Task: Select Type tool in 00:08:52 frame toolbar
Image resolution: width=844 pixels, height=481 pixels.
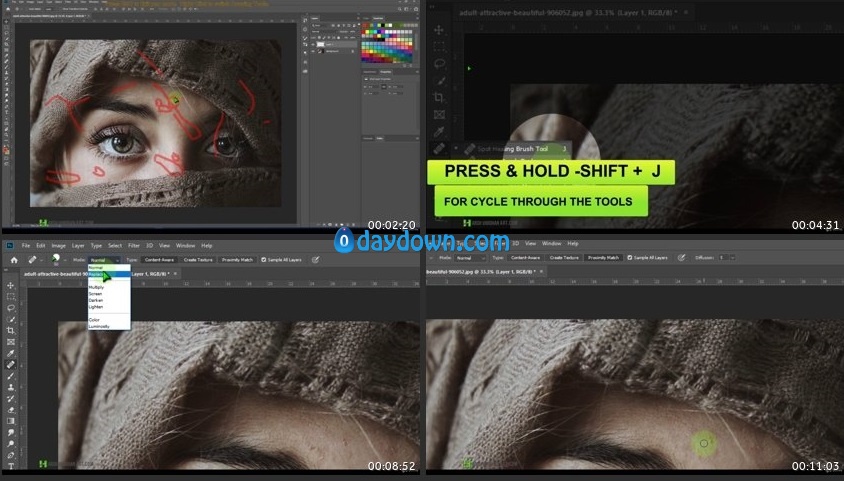Action: [x=11, y=466]
